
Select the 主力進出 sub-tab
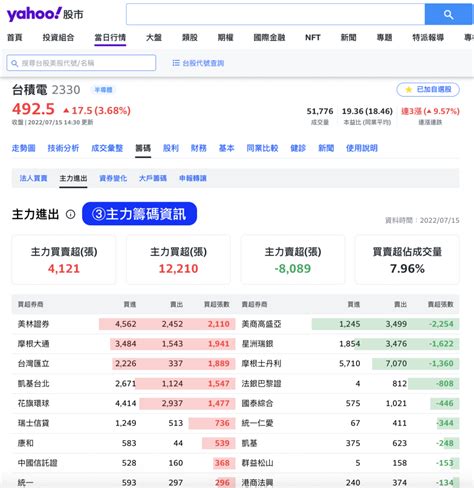click(x=73, y=178)
